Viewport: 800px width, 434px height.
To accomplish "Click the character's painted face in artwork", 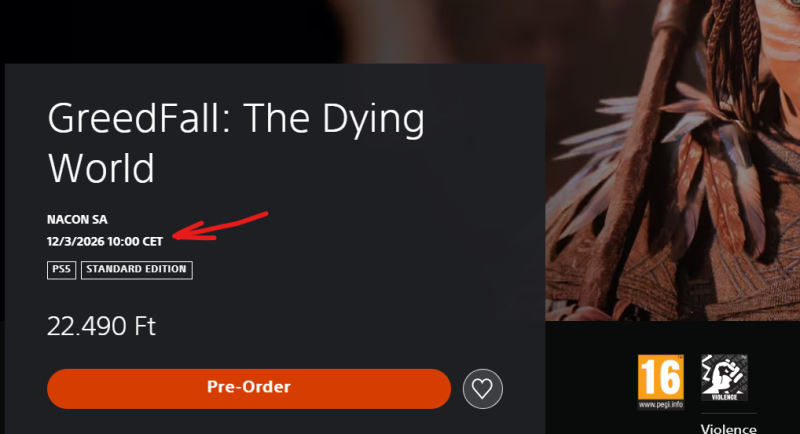I will pyautogui.click(x=781, y=25).
